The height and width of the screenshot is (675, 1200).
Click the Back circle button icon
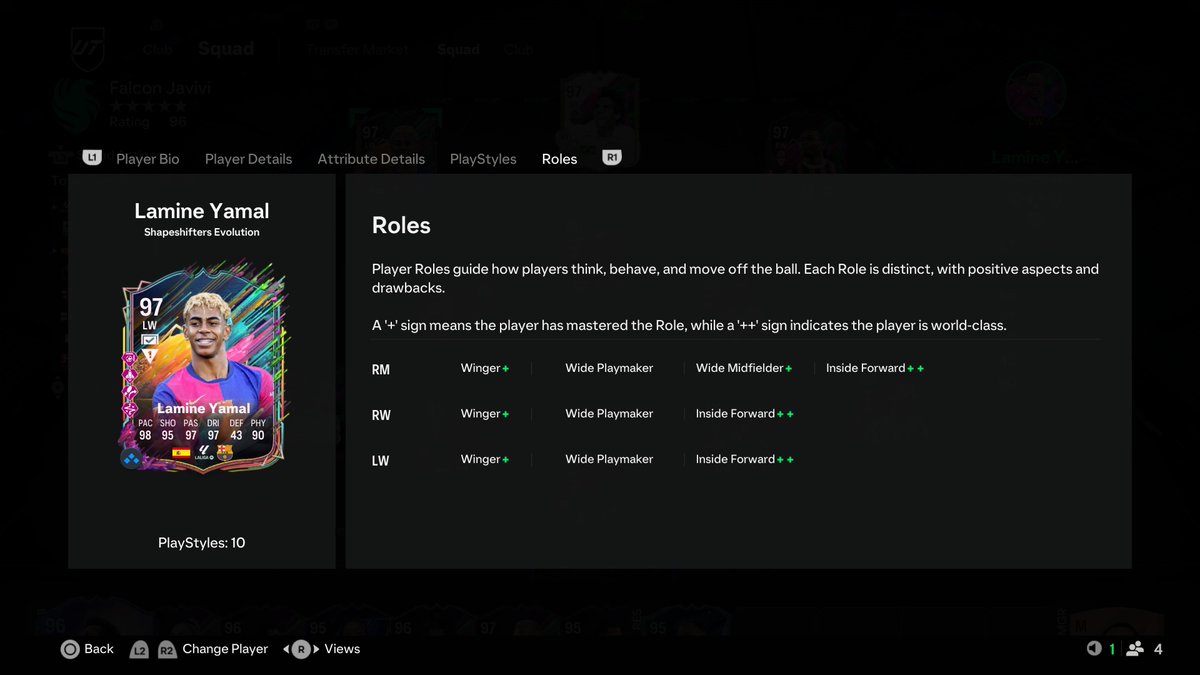click(70, 649)
